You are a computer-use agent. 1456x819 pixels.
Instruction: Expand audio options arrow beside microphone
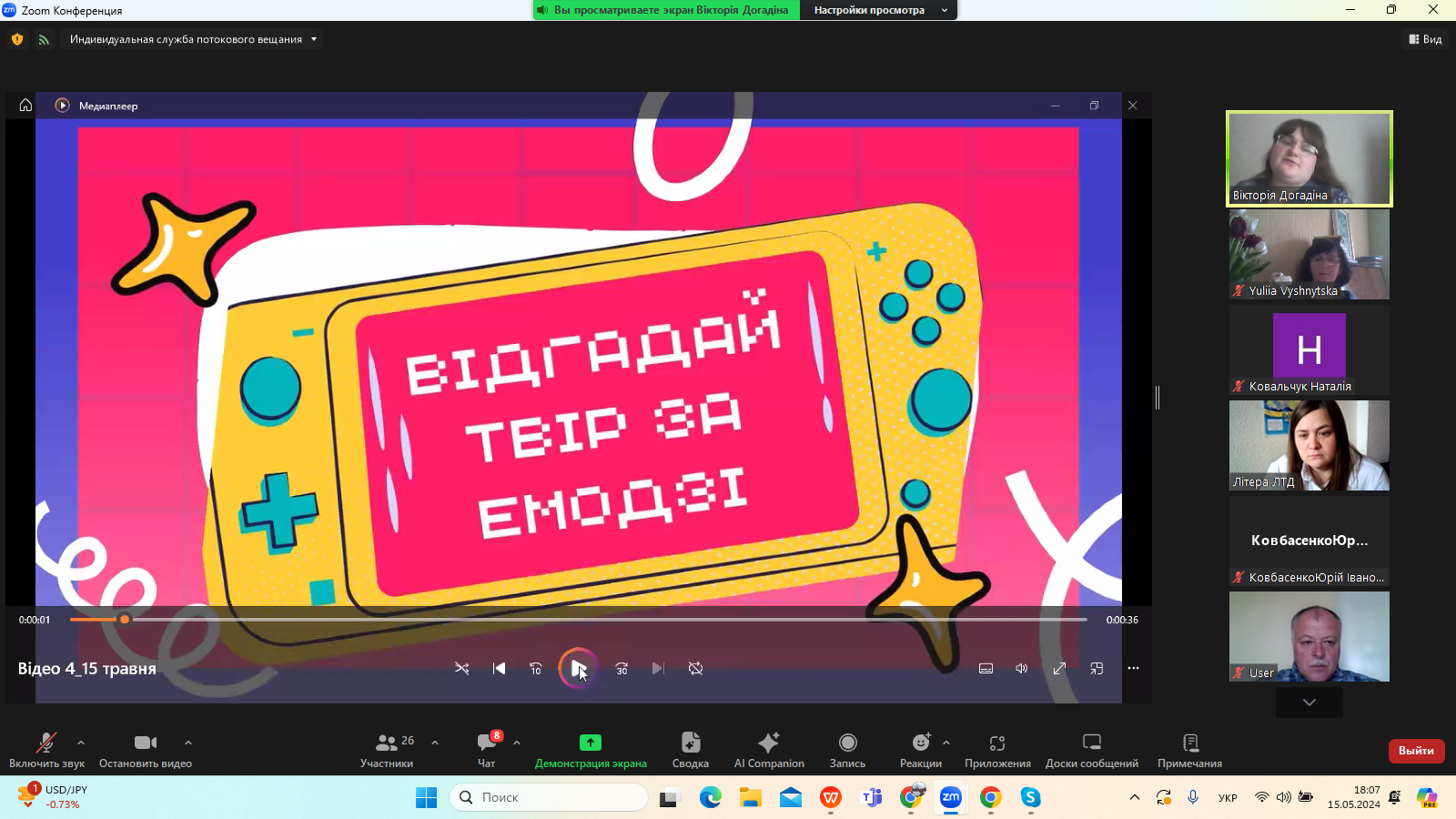pos(81,743)
